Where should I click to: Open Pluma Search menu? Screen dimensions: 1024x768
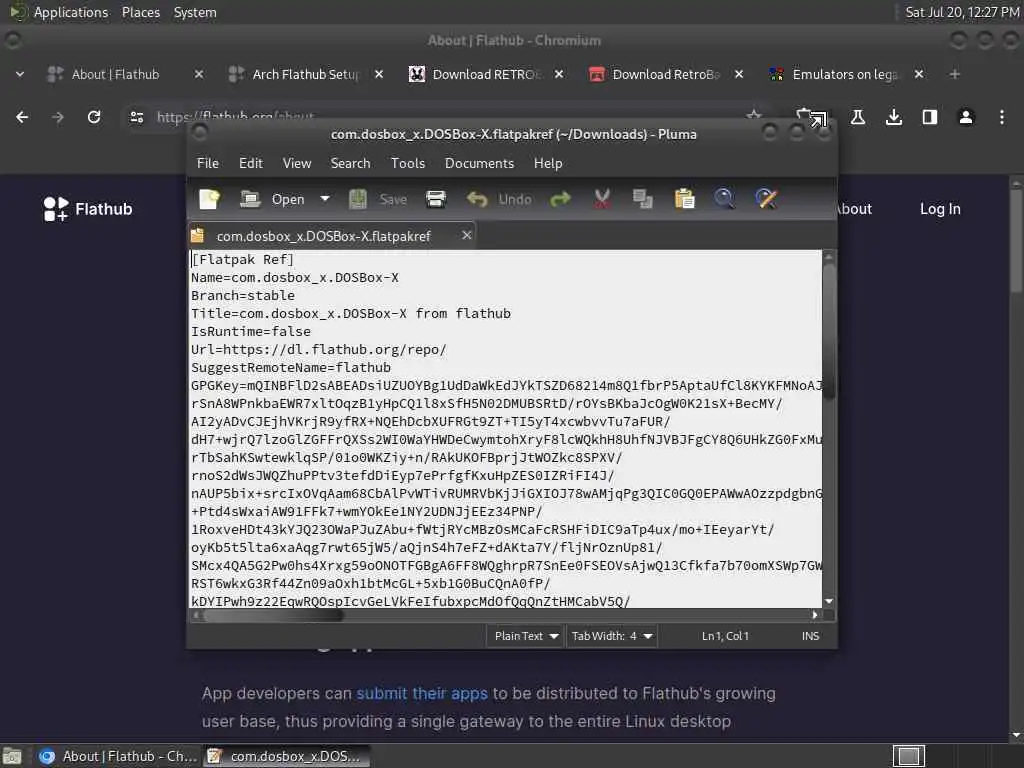click(350, 163)
